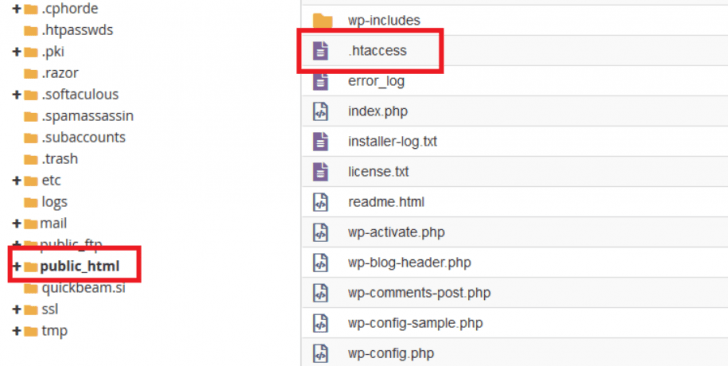Click the .htaccess file icon
Screen dimensions: 728x366
point(320,51)
